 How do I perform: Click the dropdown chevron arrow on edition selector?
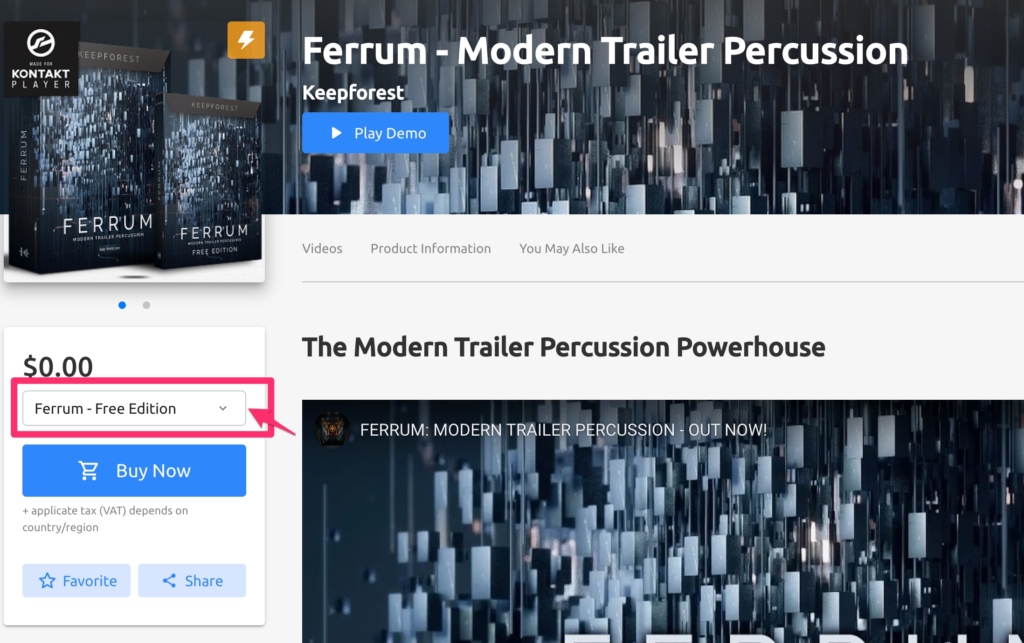pyautogui.click(x=223, y=408)
